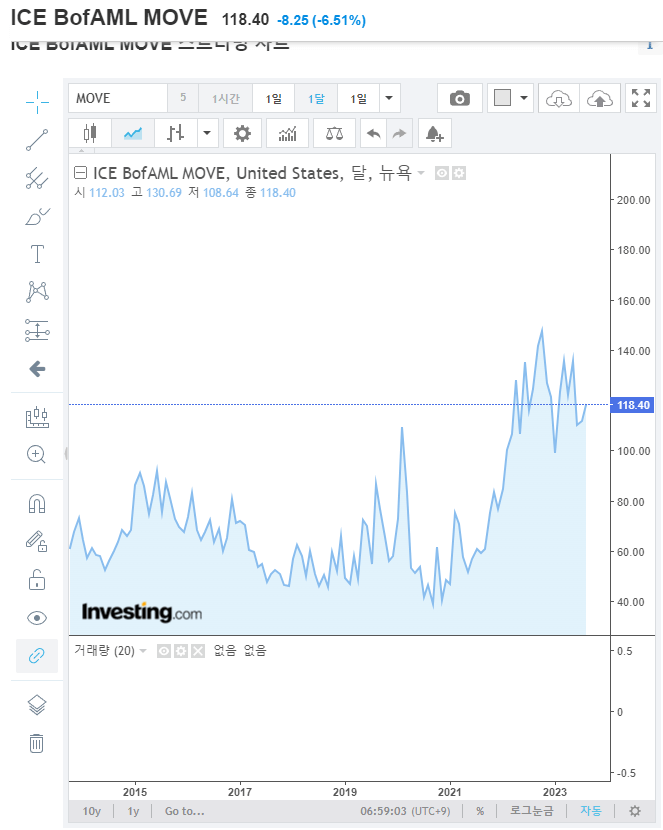Image resolution: width=663 pixels, height=830 pixels.
Task: Click the 118.40 price label
Action: [x=632, y=405]
